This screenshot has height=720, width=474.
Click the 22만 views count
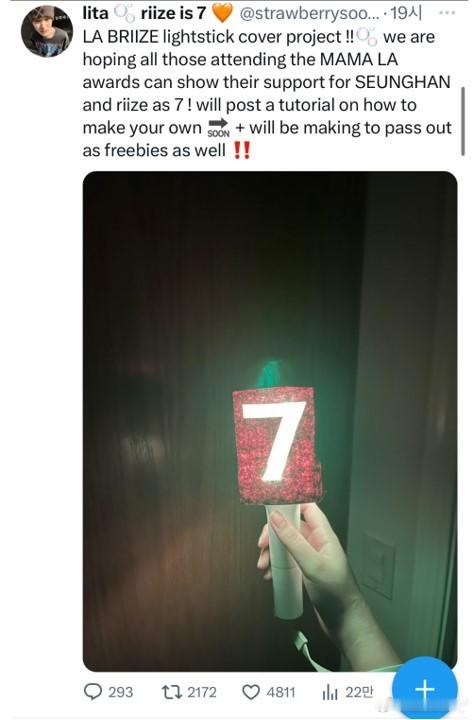359,692
